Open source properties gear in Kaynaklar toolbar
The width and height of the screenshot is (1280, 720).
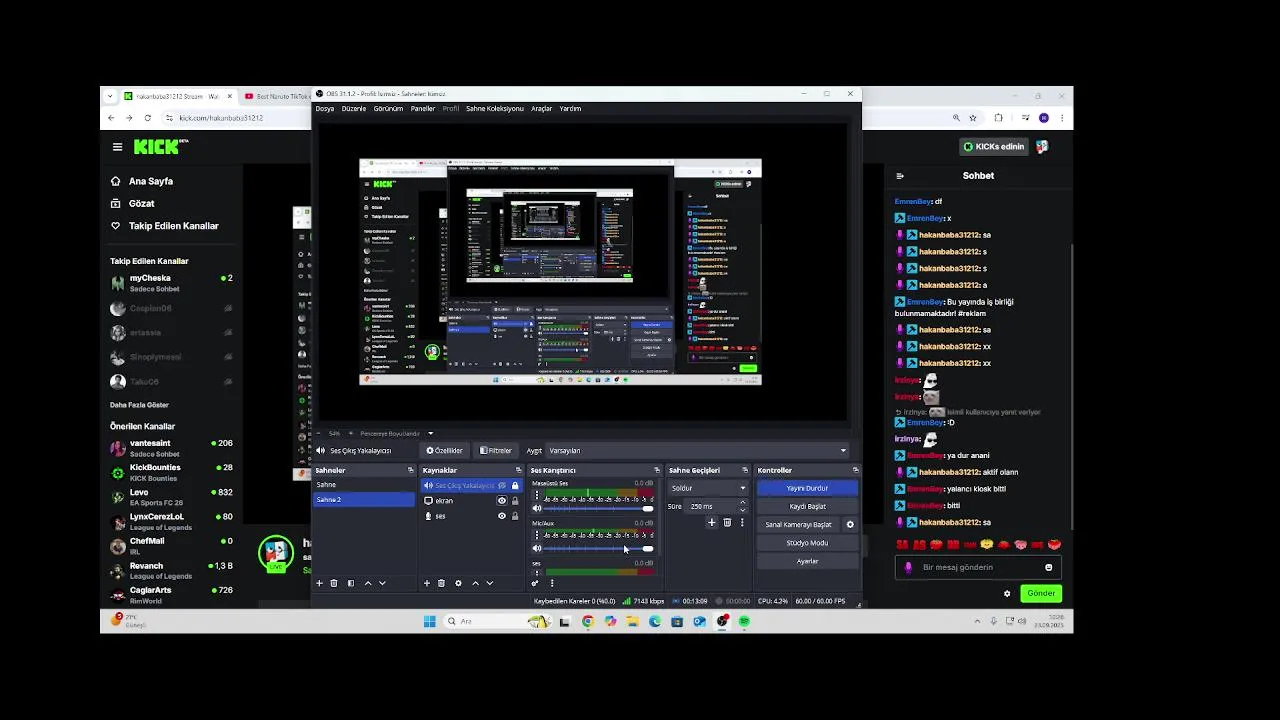pyautogui.click(x=458, y=583)
